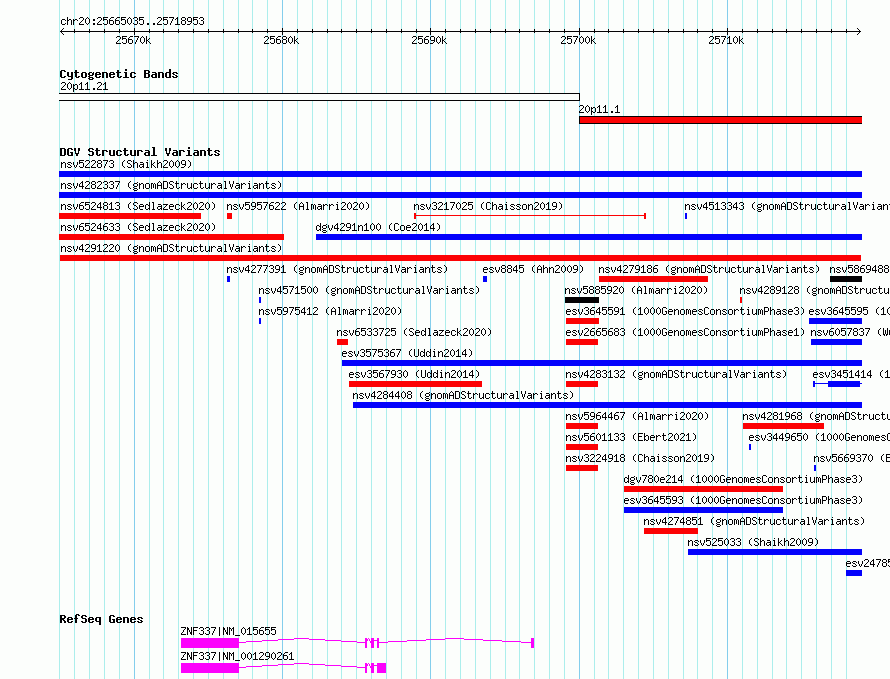
Task: Select the nsv4281968 variant label
Action: point(816,416)
